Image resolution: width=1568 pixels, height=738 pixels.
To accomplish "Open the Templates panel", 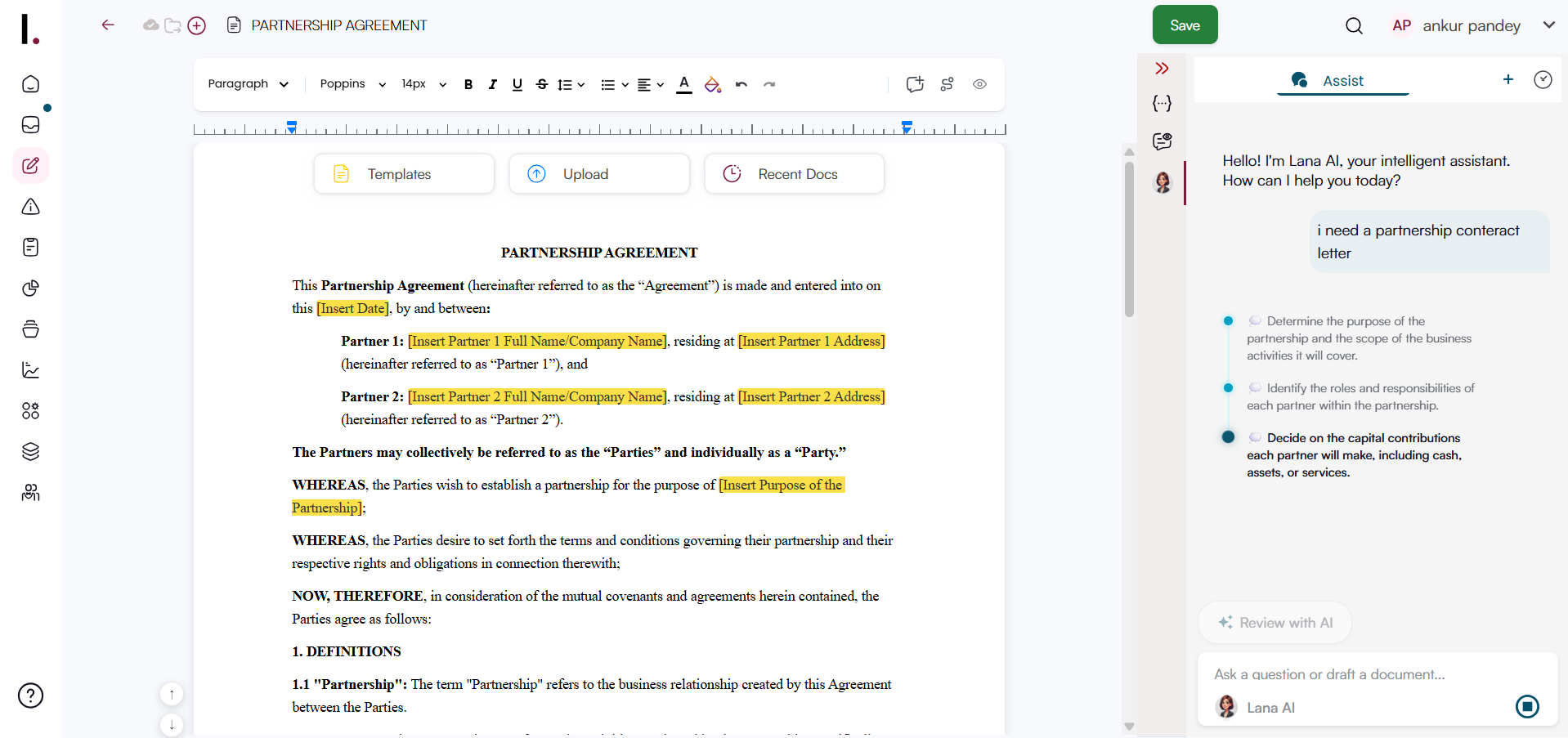I will tap(403, 173).
